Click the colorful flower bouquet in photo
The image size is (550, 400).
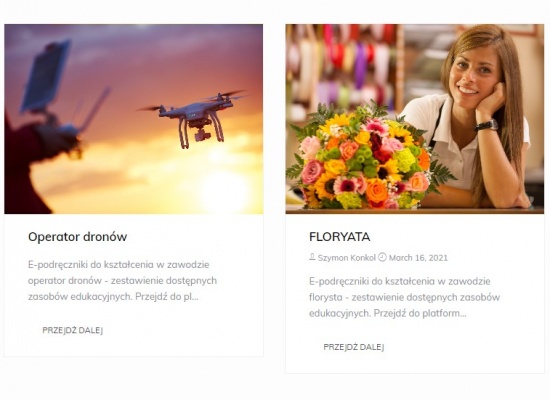click(370, 156)
